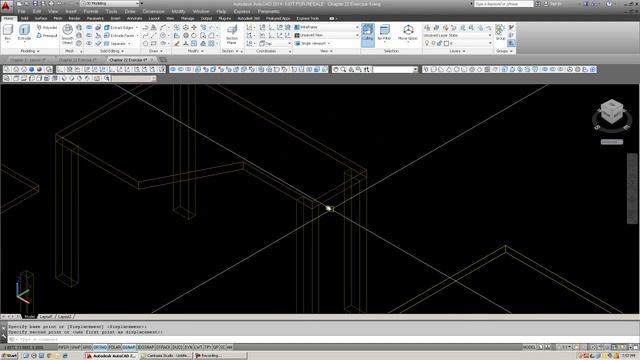The height and width of the screenshot is (360, 640).
Task: Click the UCS icon in the viewport corner
Action: coord(22,292)
